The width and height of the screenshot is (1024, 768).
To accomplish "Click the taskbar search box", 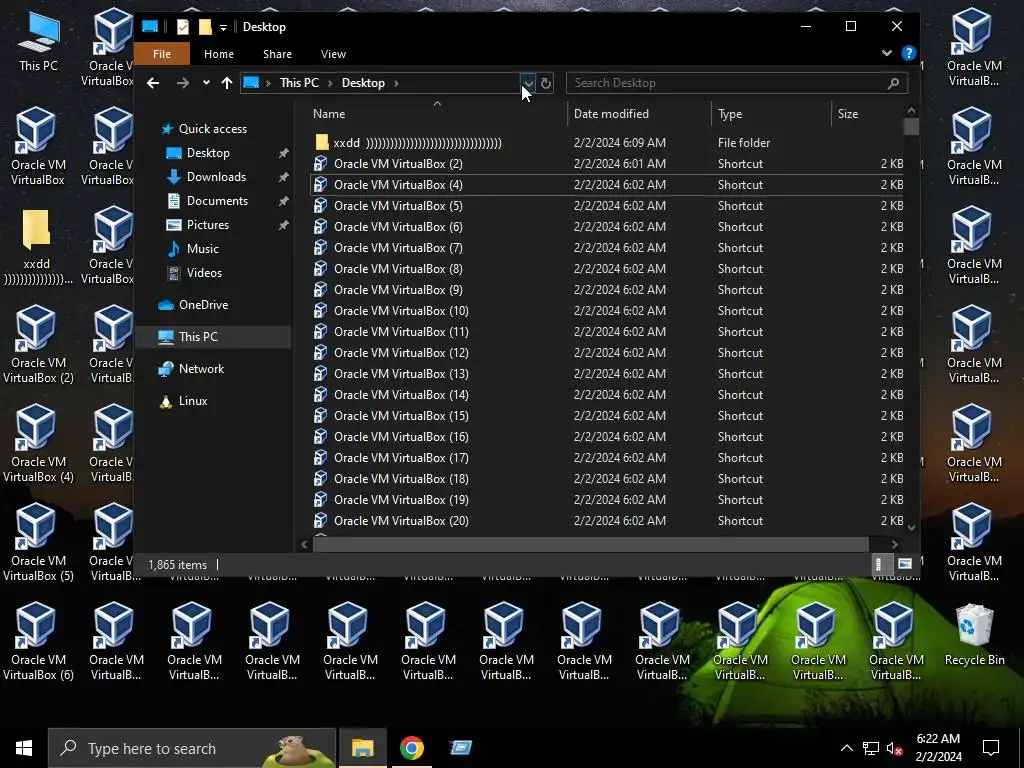I will [192, 748].
